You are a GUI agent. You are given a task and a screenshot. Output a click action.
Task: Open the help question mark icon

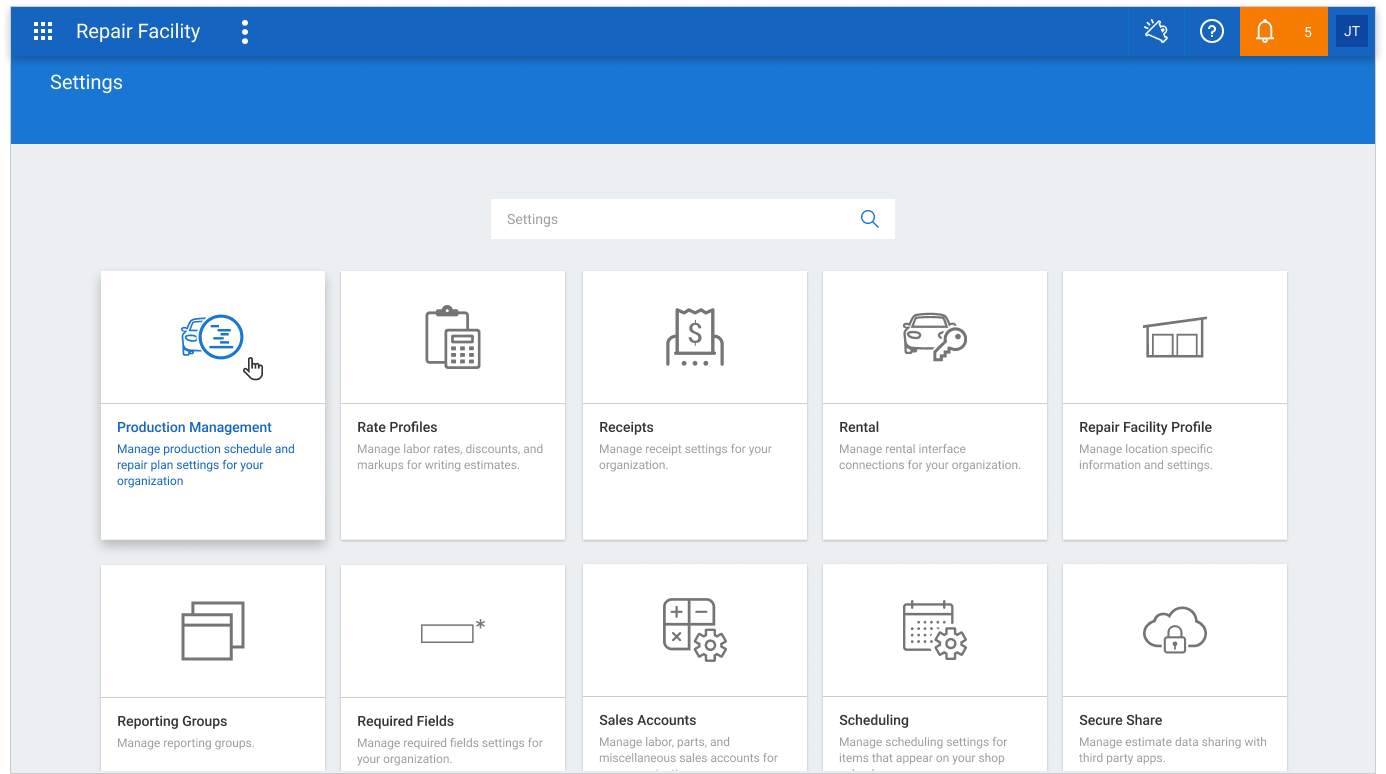pyautogui.click(x=1212, y=32)
